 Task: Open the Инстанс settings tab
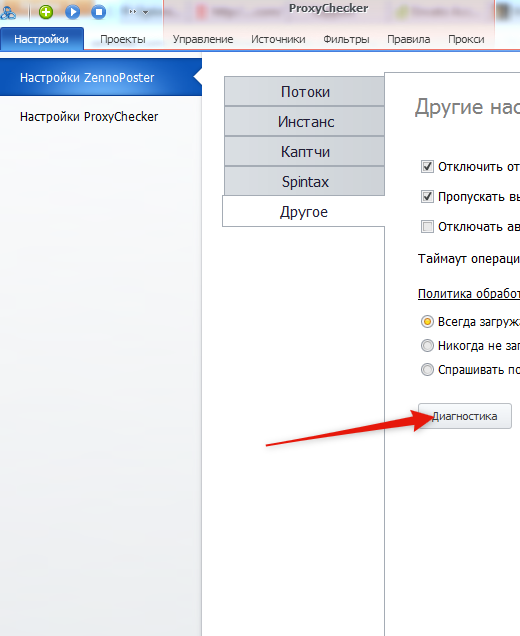(x=305, y=122)
